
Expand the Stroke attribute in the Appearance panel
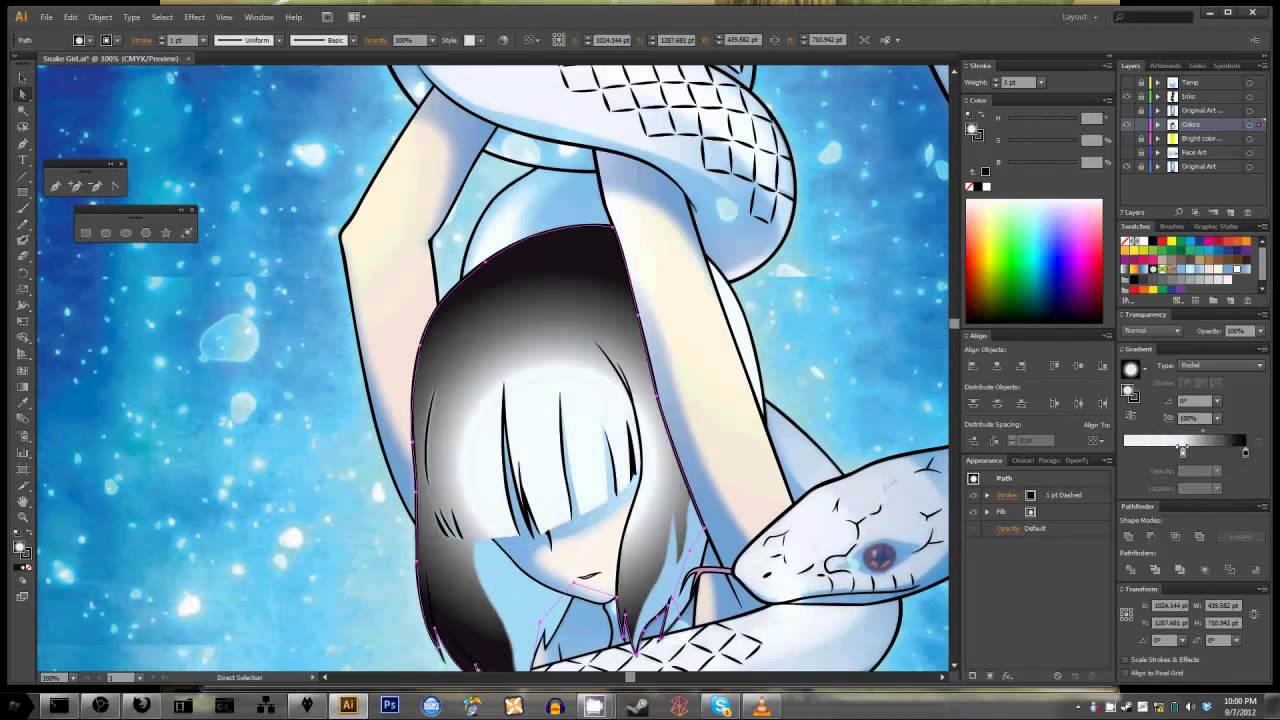[987, 495]
